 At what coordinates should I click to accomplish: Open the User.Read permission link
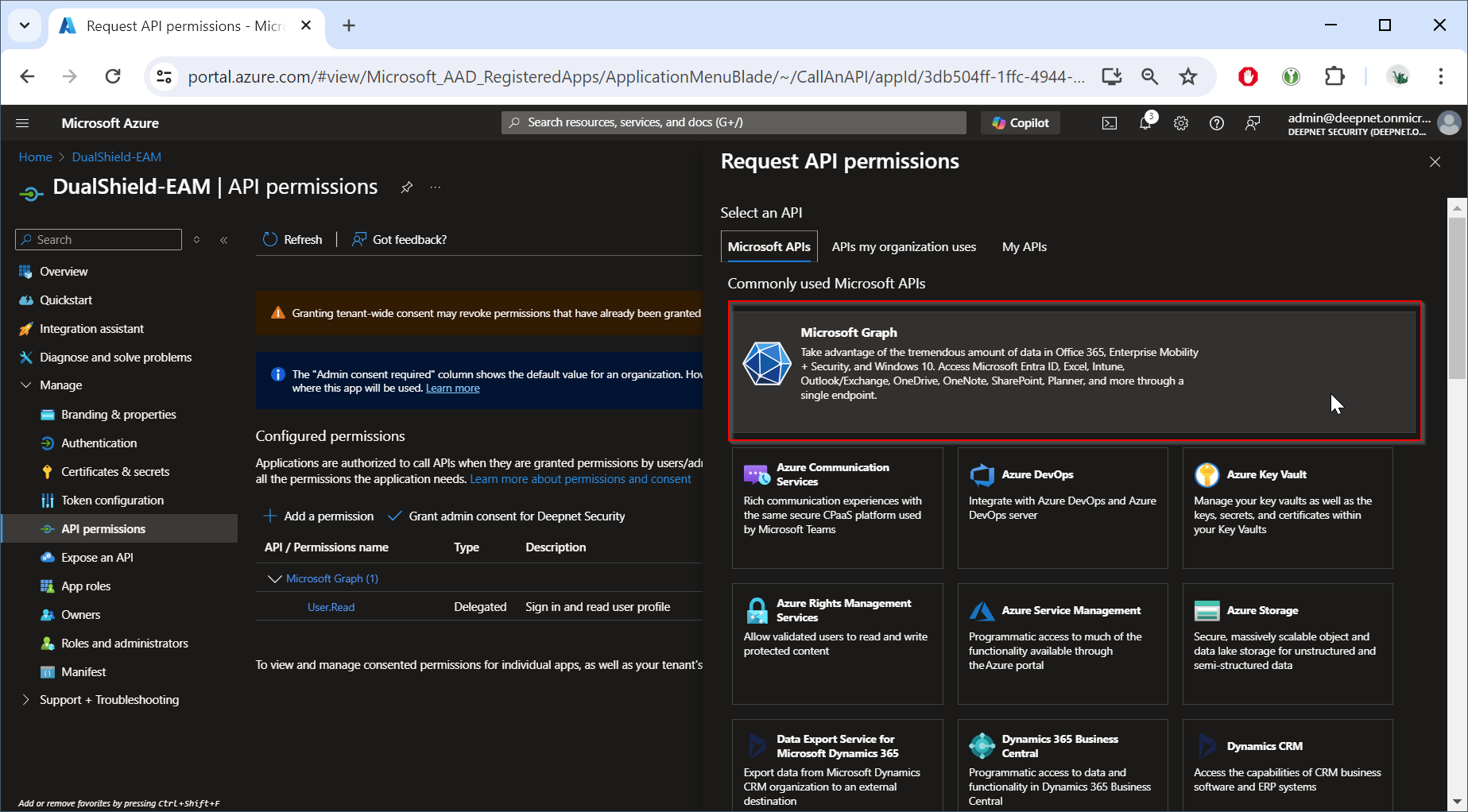(331, 607)
